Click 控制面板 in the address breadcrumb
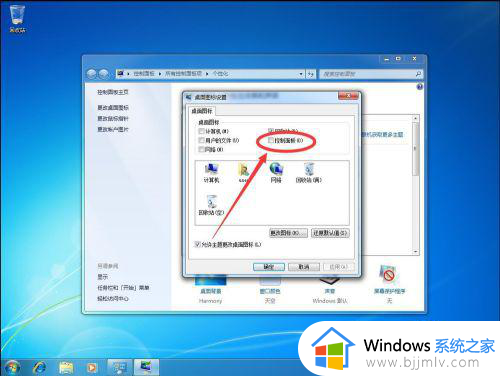 [144, 74]
